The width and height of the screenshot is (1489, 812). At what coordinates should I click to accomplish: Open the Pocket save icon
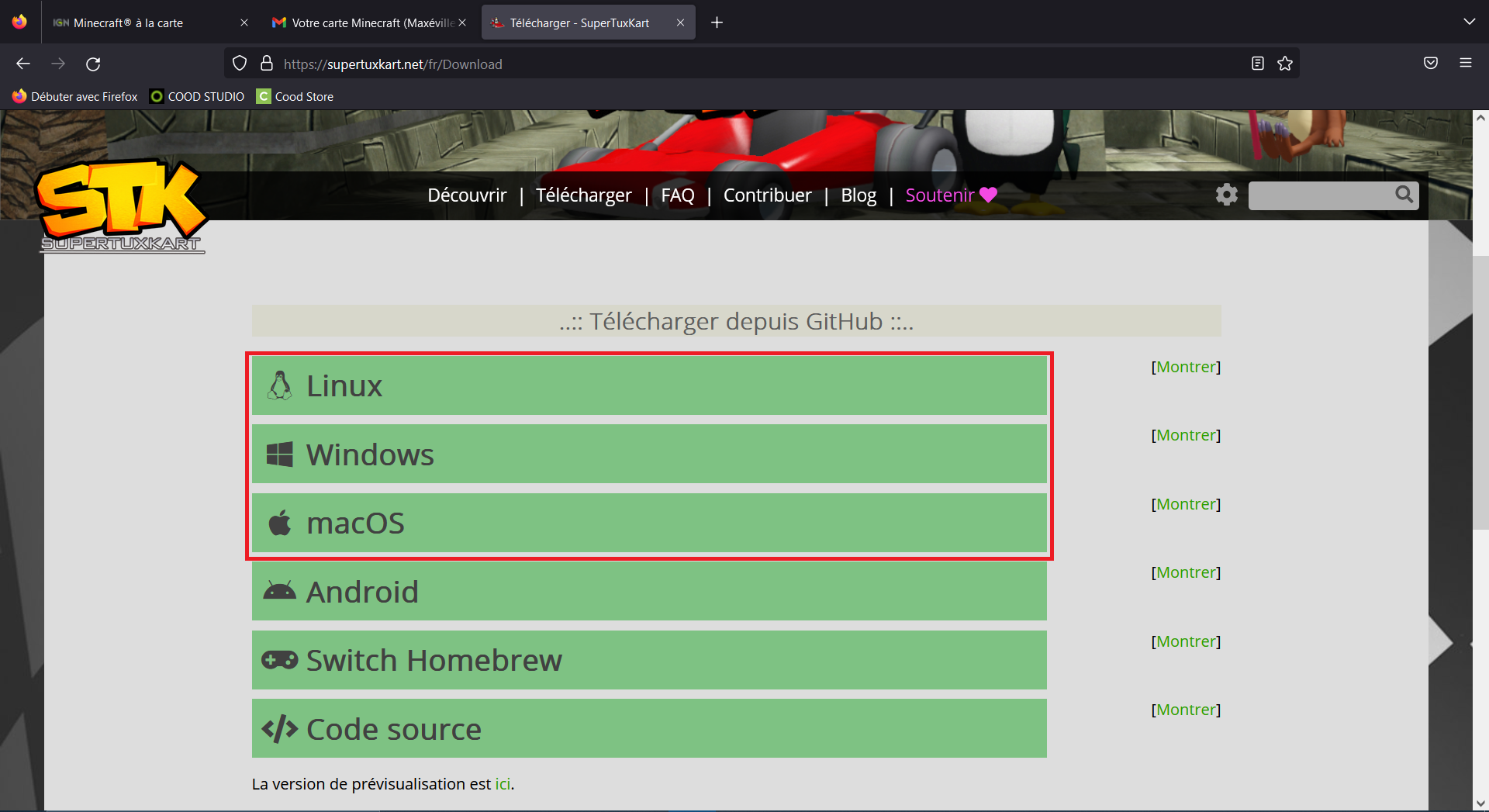click(1431, 64)
